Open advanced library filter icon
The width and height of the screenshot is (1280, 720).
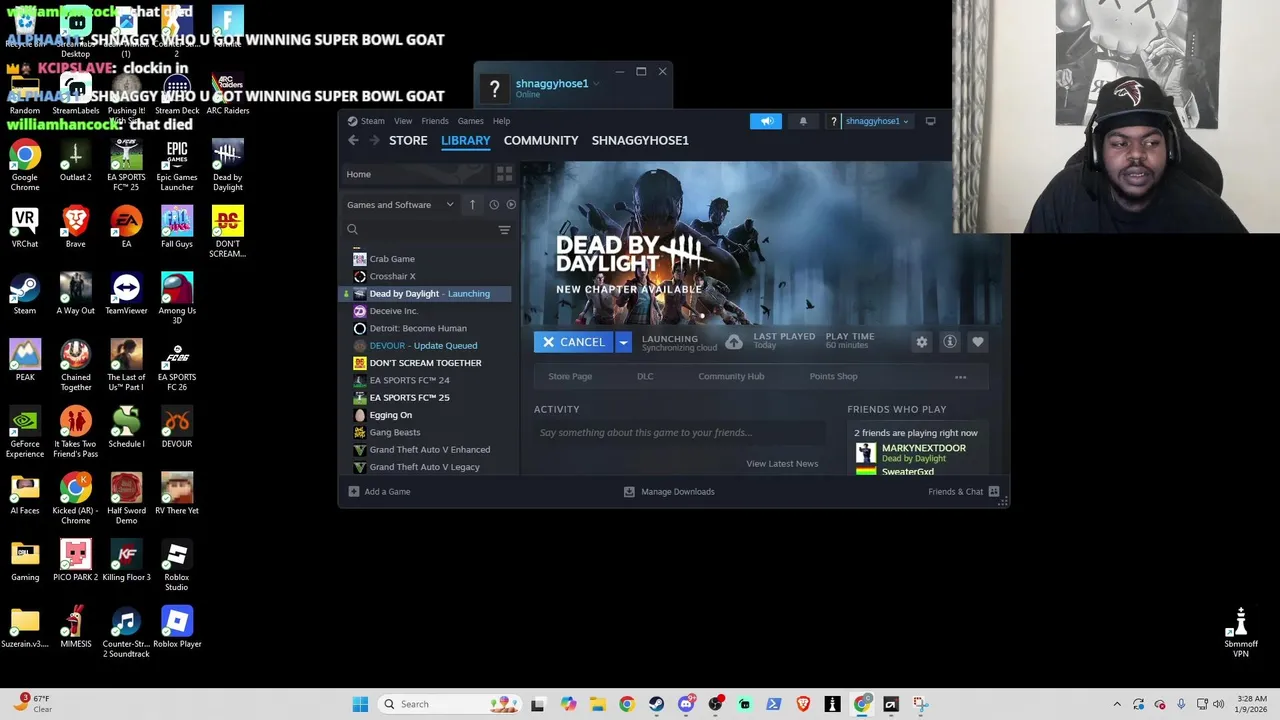tap(504, 230)
